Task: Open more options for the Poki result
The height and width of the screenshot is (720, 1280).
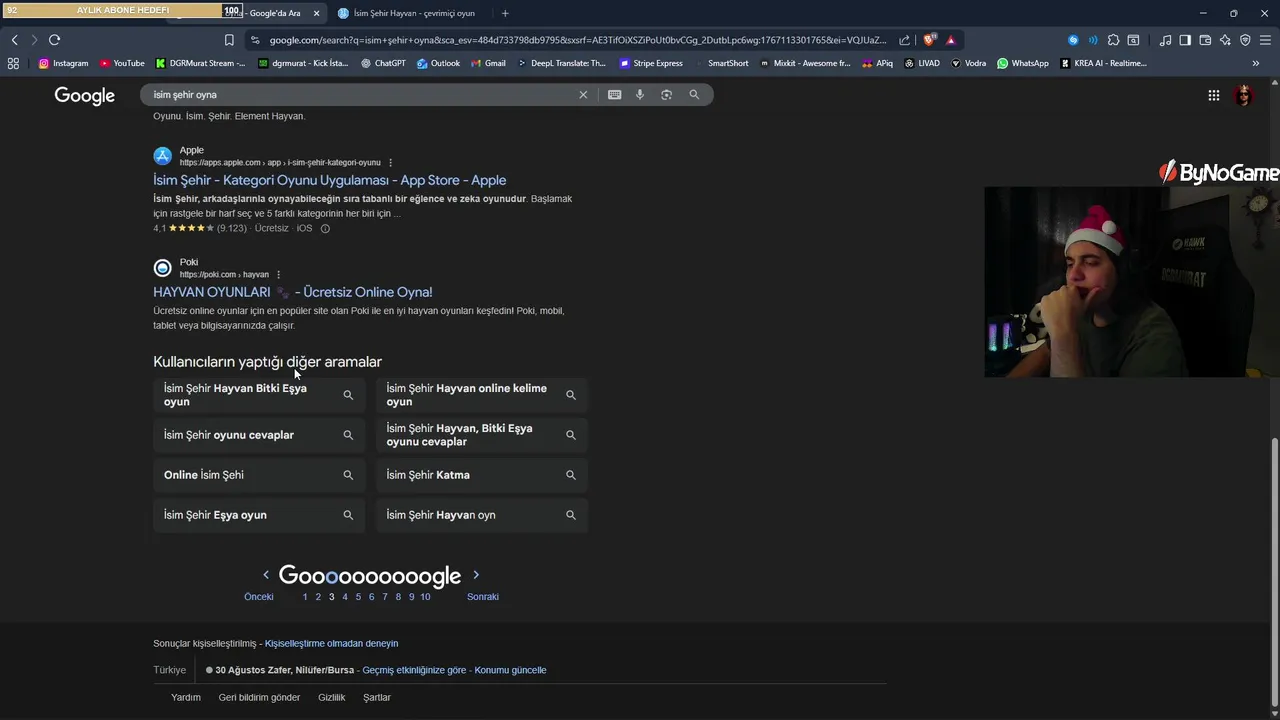Action: click(278, 275)
